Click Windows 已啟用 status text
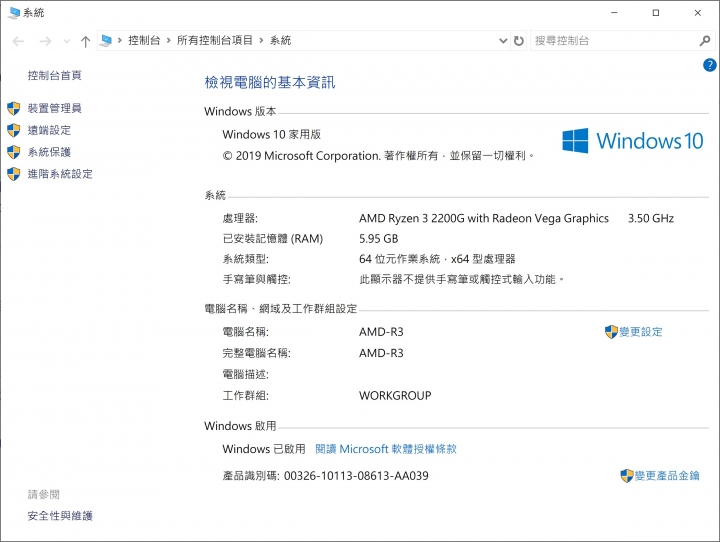Screen dimensions: 720x542 [x=264, y=449]
